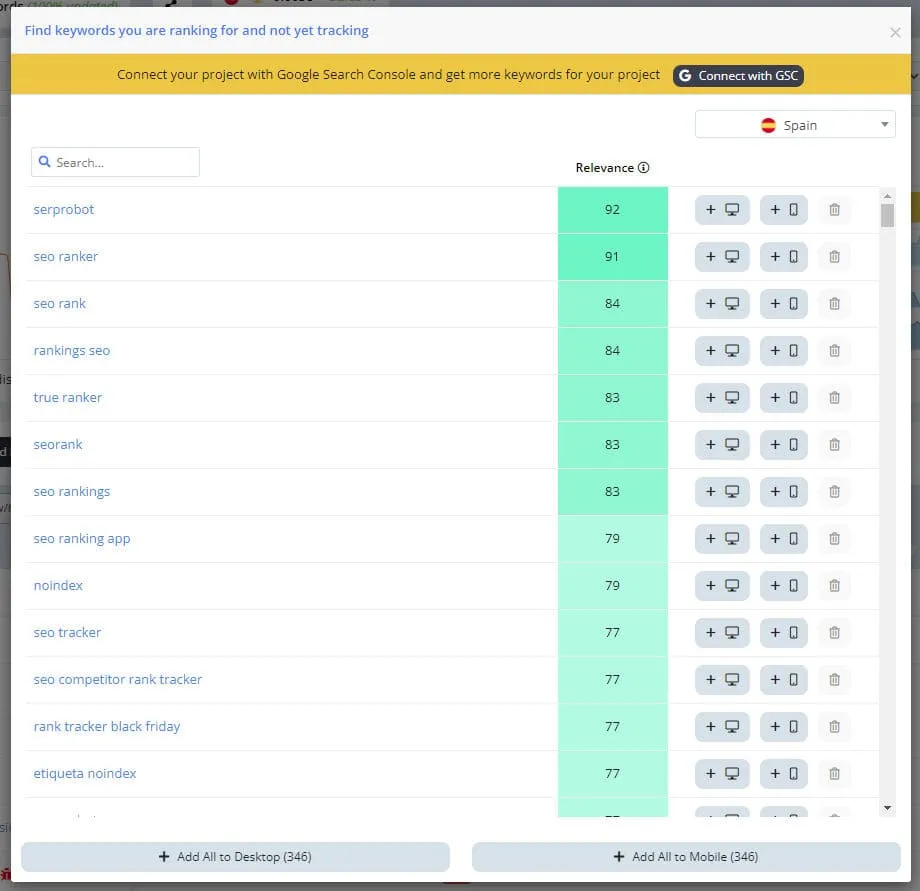This screenshot has height=891, width=920.
Task: Add seo ranker to desktop tracking
Action: coord(722,257)
